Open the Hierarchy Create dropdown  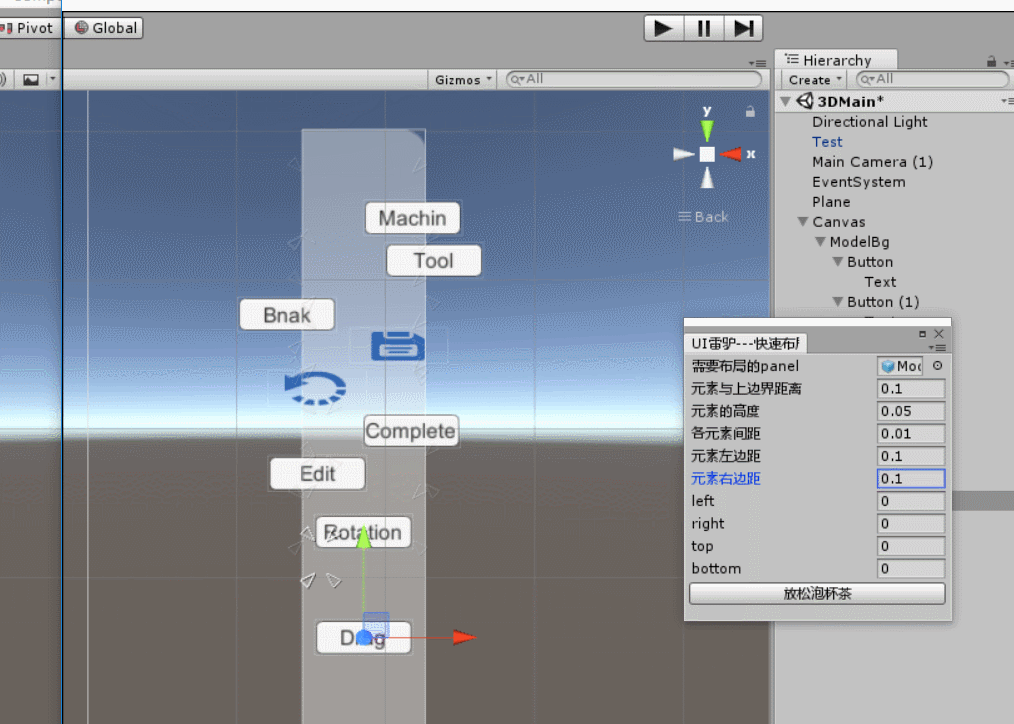pyautogui.click(x=814, y=80)
